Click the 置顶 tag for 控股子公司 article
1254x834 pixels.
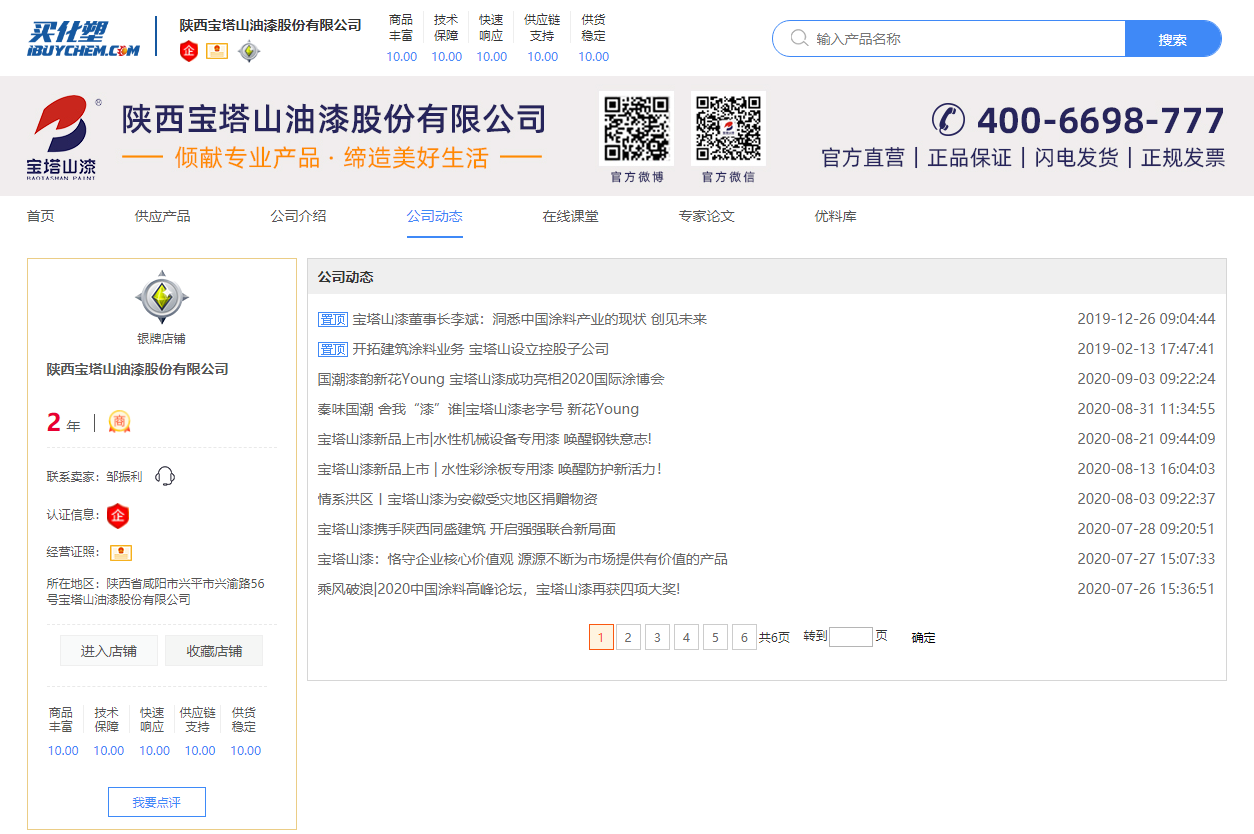tap(333, 349)
